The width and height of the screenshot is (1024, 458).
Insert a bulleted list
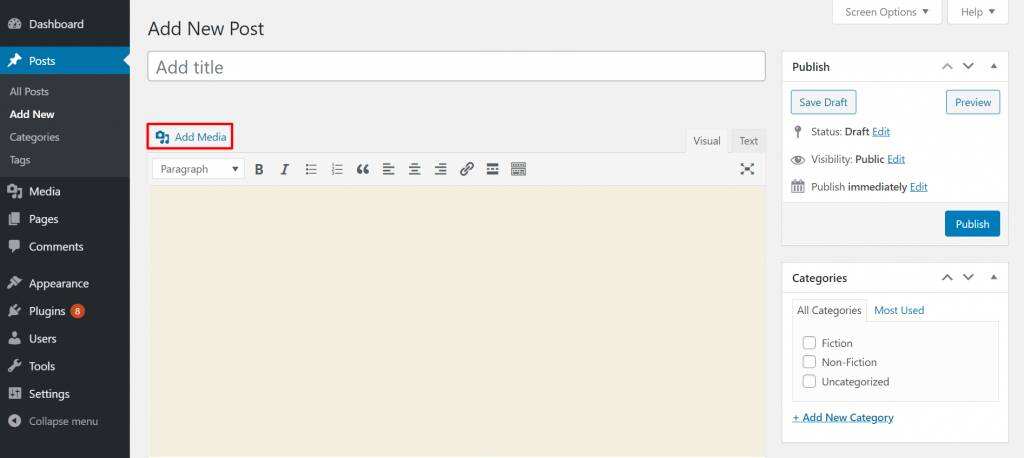(x=312, y=169)
